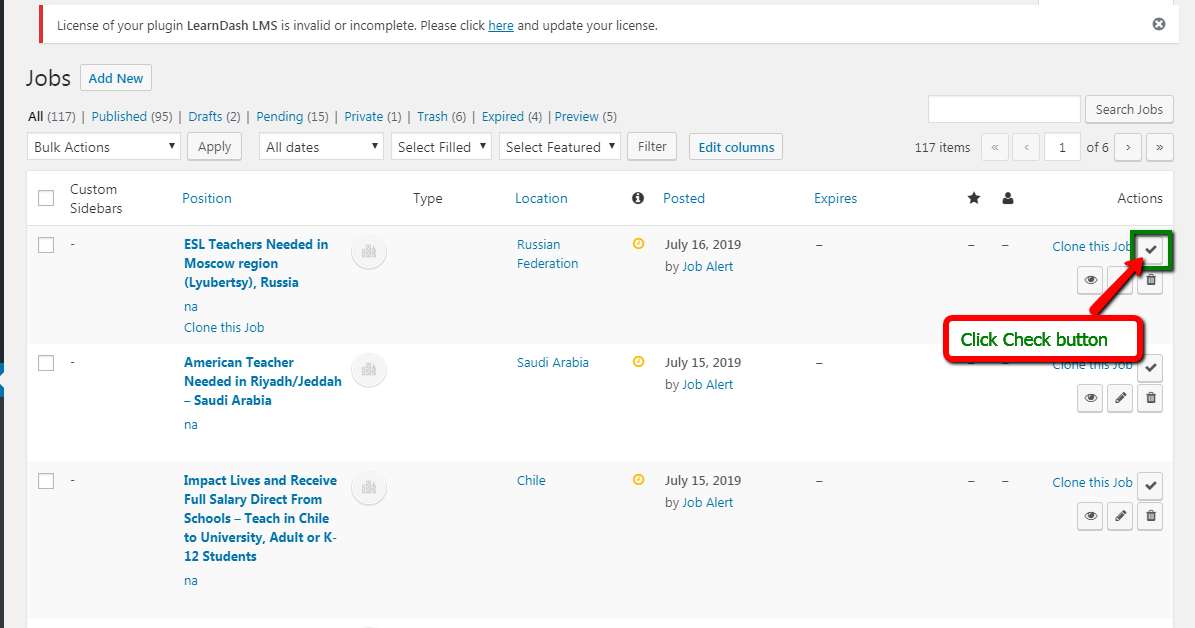Select the ESL Teachers job row checkbox
Viewport: 1195px width, 628px height.
click(x=46, y=245)
